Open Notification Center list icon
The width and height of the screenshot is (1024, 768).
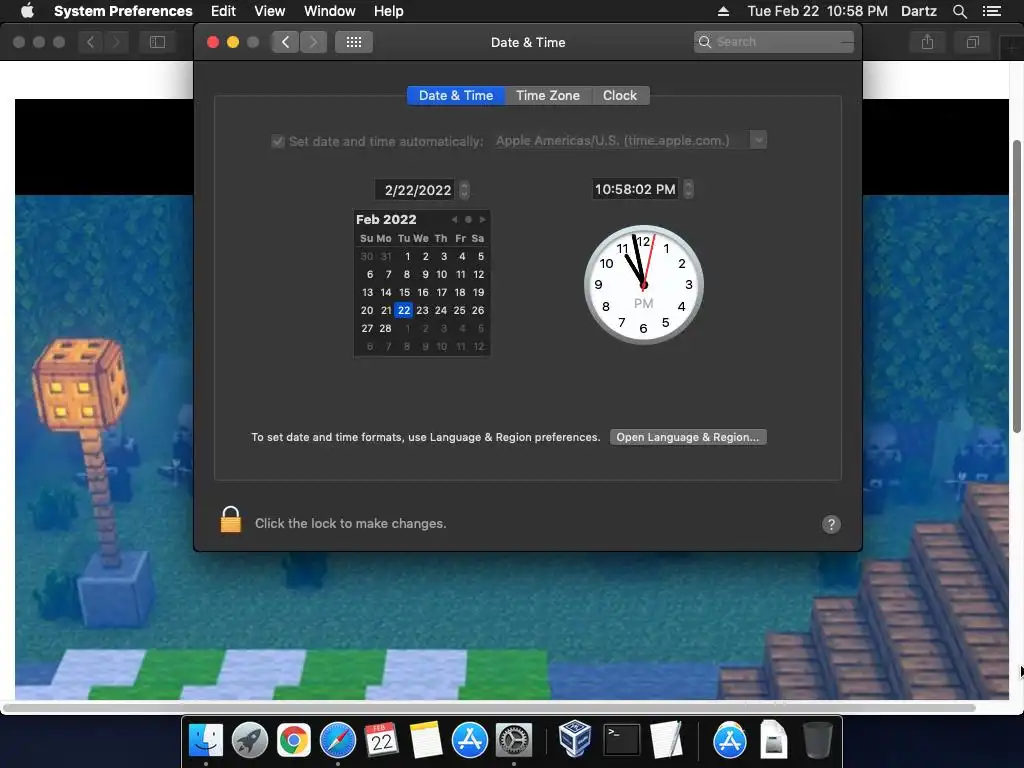click(991, 11)
